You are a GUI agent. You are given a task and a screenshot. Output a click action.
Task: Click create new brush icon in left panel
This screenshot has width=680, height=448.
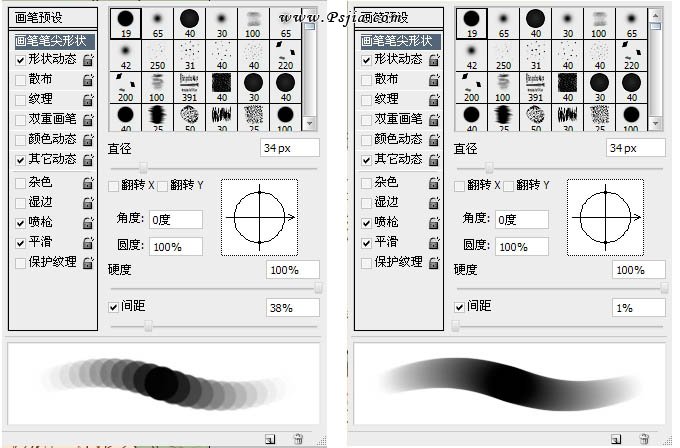(x=270, y=439)
